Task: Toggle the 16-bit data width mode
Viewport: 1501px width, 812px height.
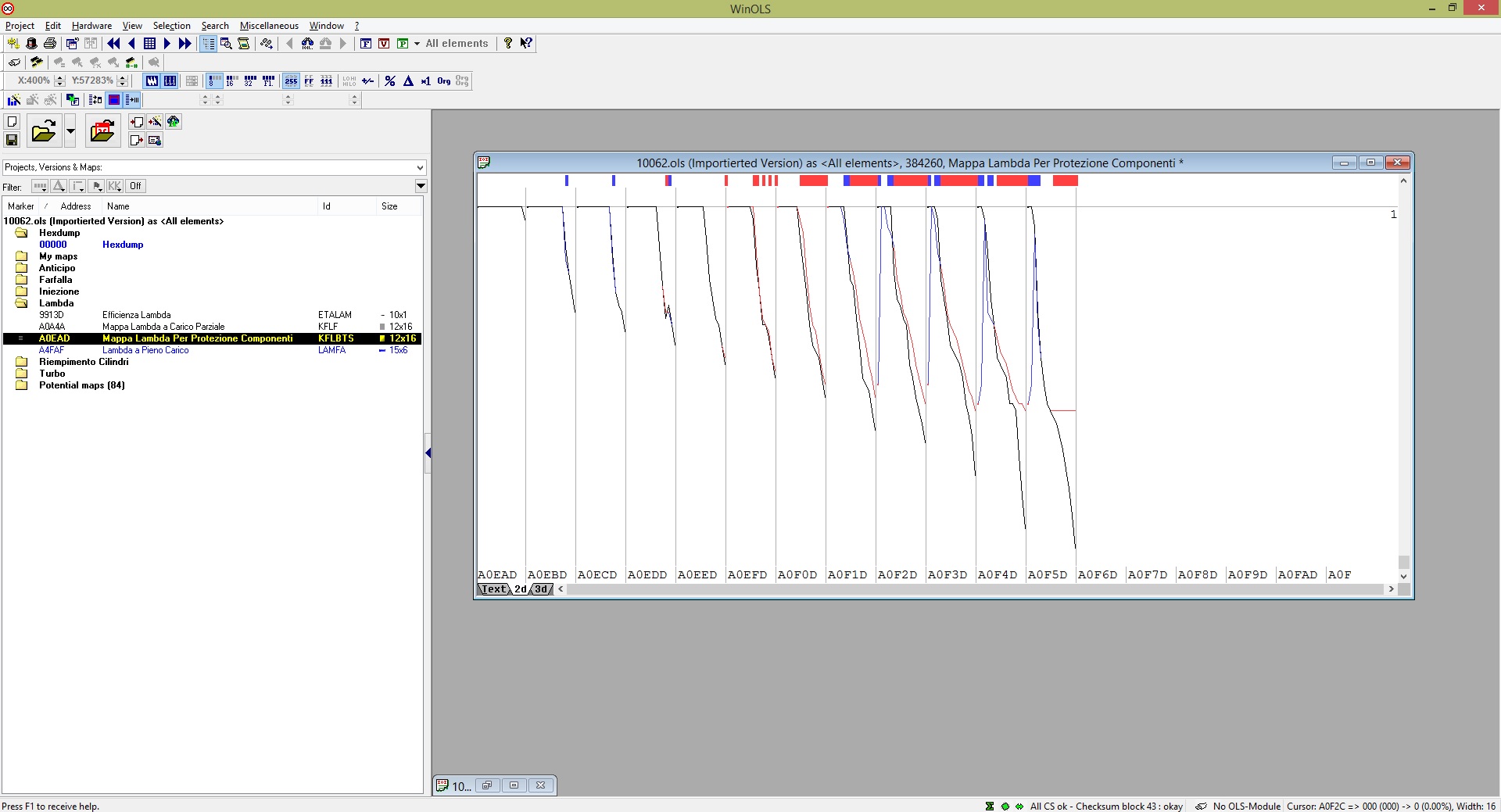Action: tap(232, 80)
